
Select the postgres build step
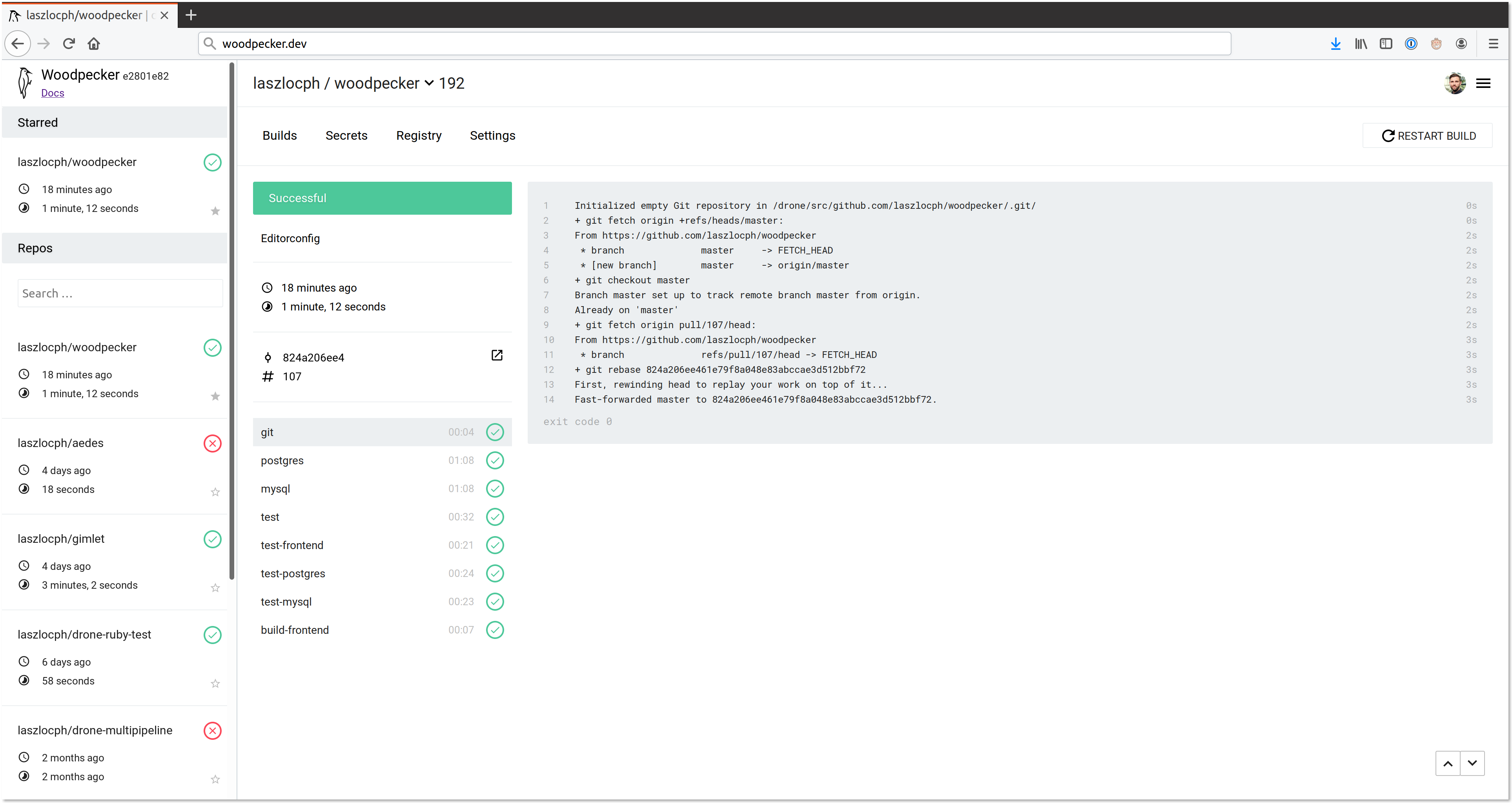(382, 460)
